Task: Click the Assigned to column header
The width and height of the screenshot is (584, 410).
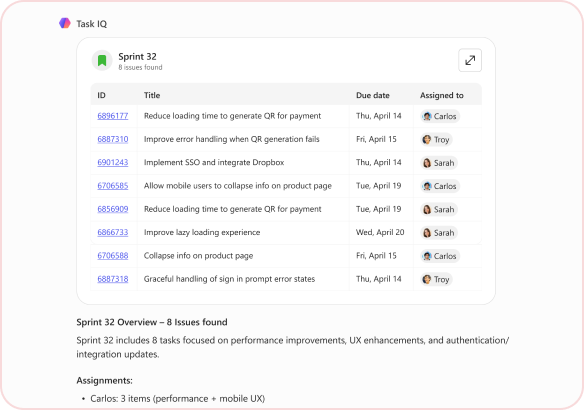Action: 442,95
